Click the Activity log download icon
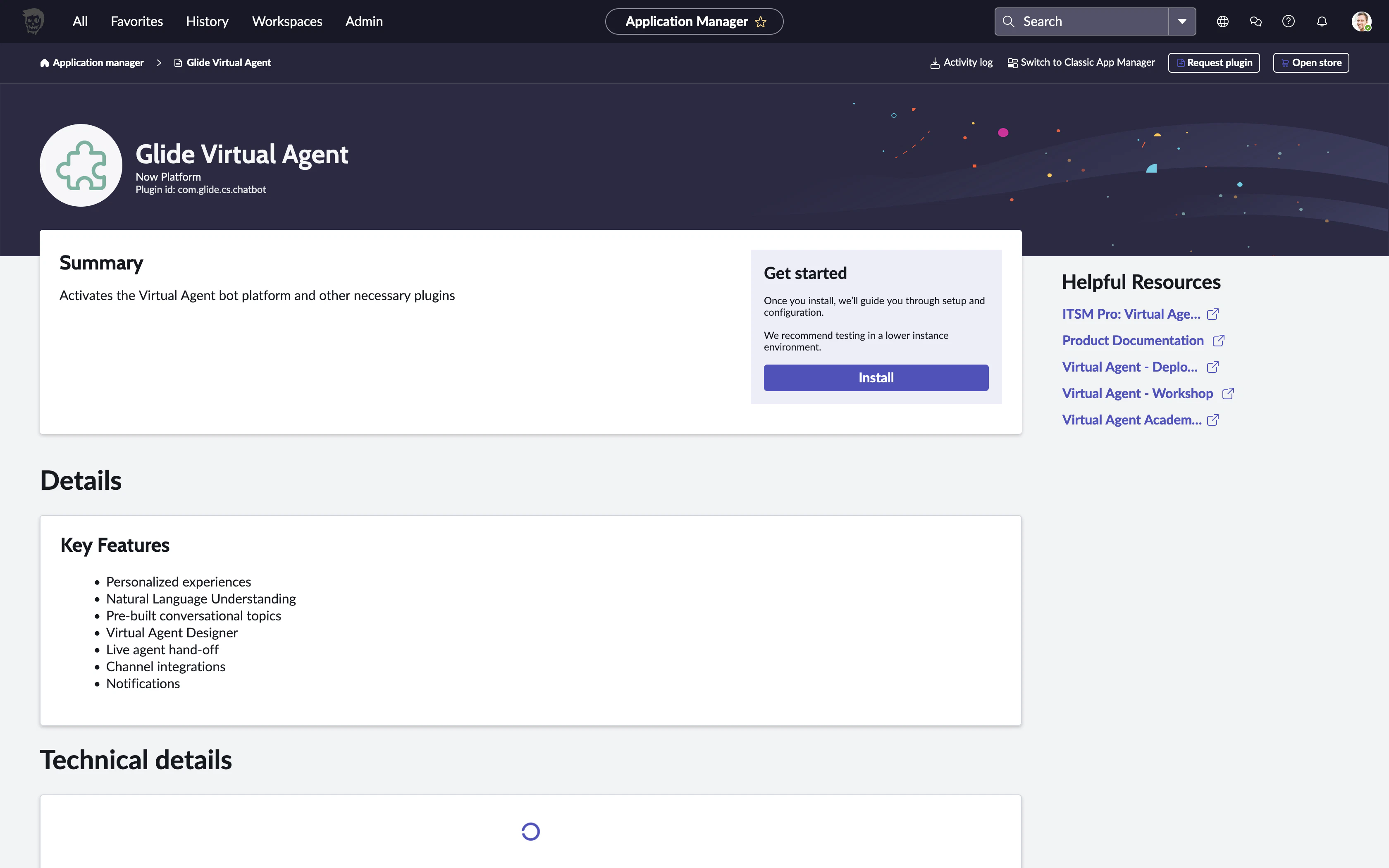 [x=935, y=62]
